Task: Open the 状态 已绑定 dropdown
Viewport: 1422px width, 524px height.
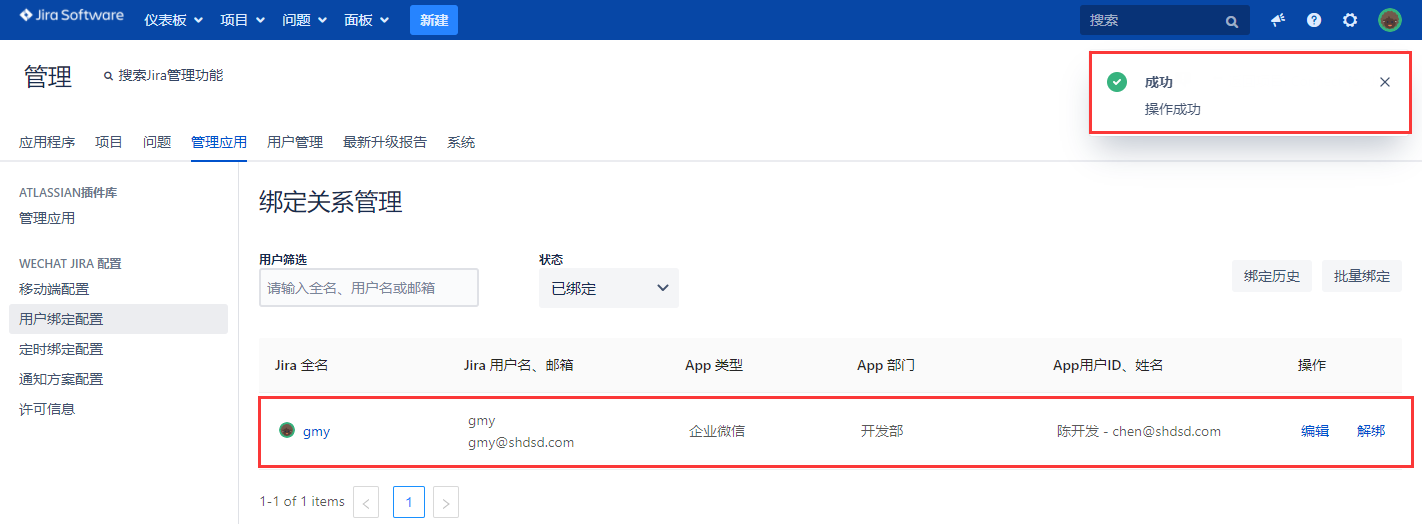Action: tap(608, 288)
